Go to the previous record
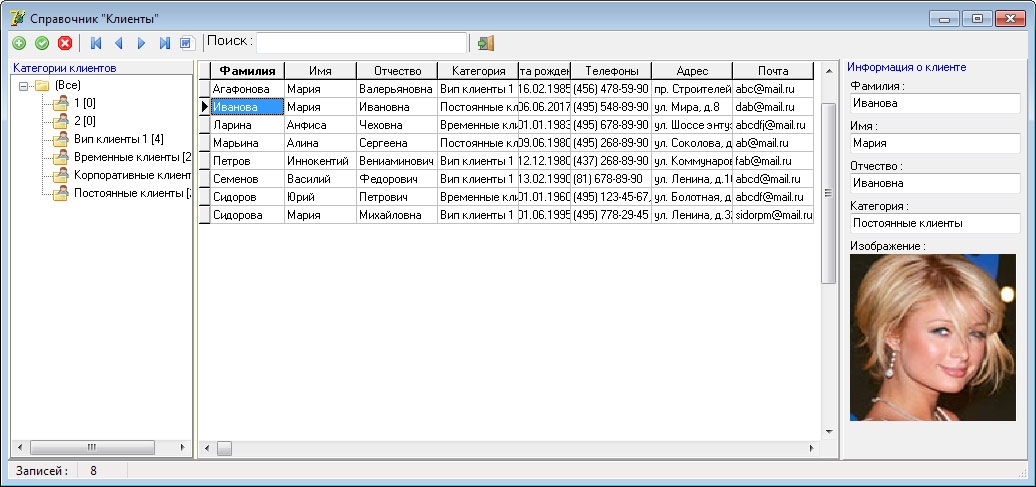The height and width of the screenshot is (487, 1036). 118,43
